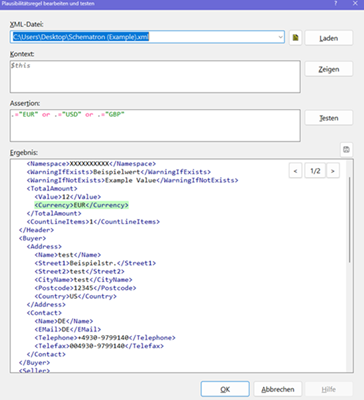The height and width of the screenshot is (400, 364).
Task: Close the Plausibilitätsregel dialog
Action: point(355,3)
